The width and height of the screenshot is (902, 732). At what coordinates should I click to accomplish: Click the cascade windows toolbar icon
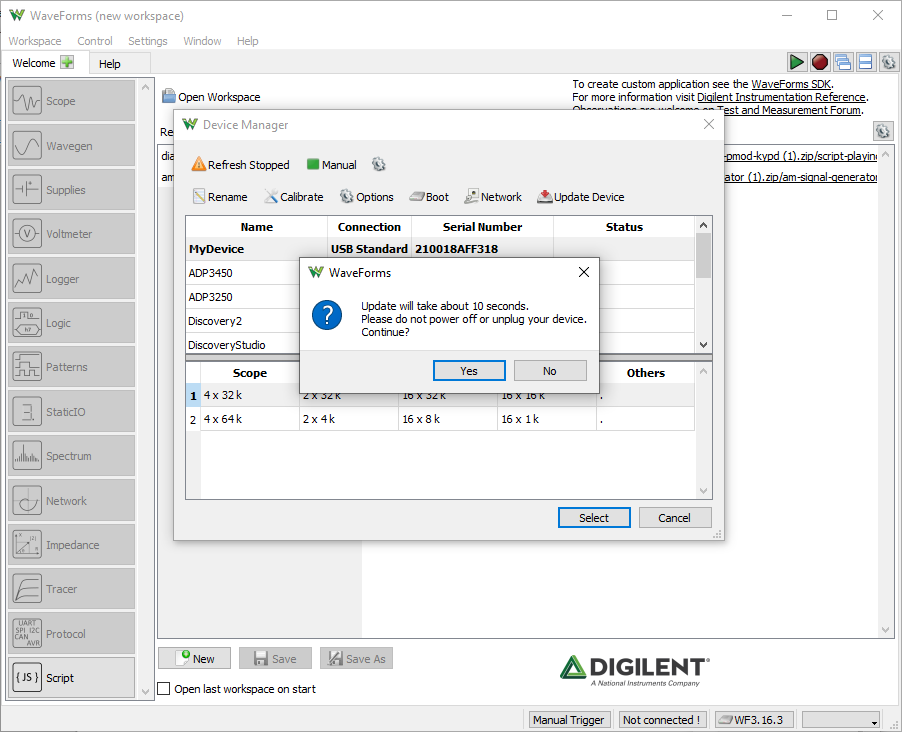[x=843, y=62]
